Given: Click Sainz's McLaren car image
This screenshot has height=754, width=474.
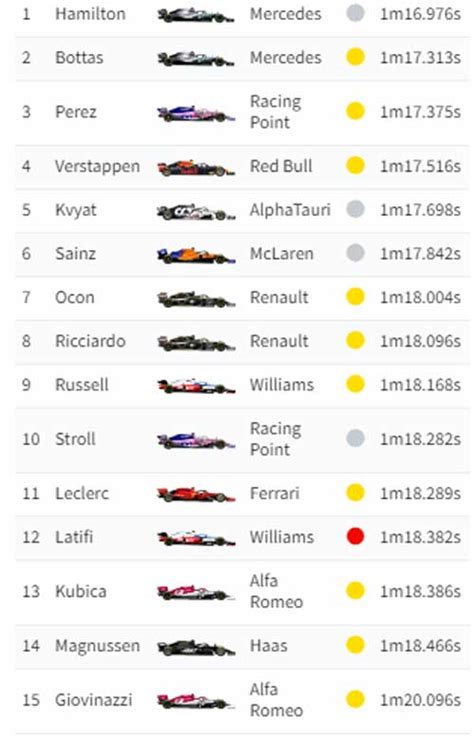Looking at the screenshot, I should (x=196, y=255).
